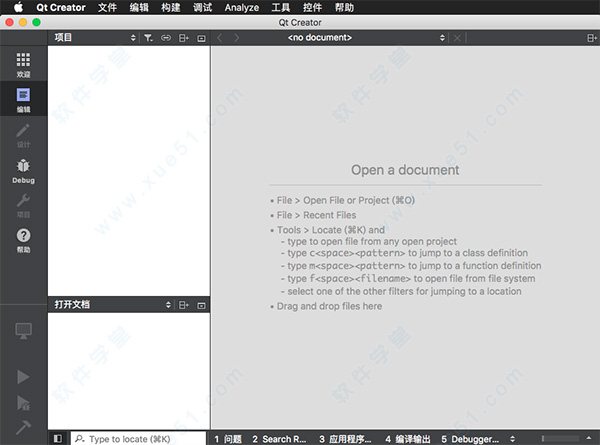The image size is (600, 445).
Task: Close the Open Documents panel
Action: (201, 305)
